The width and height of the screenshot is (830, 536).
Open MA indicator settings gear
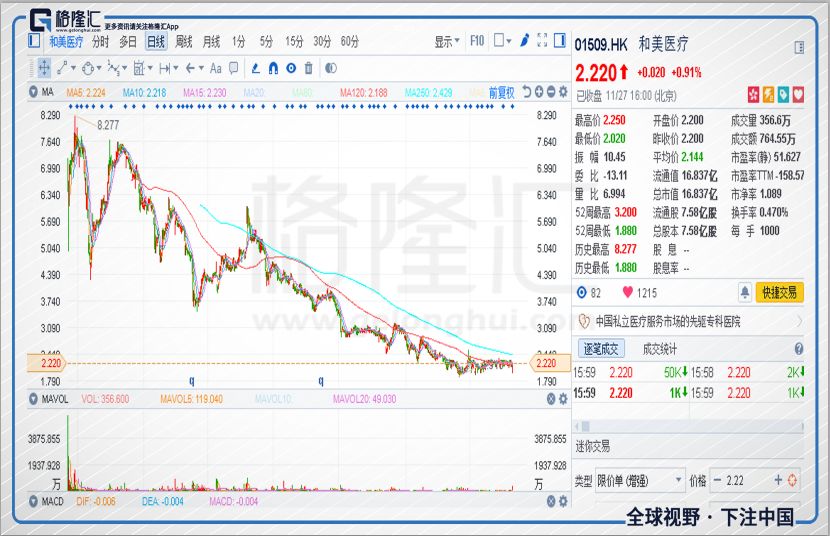click(563, 92)
